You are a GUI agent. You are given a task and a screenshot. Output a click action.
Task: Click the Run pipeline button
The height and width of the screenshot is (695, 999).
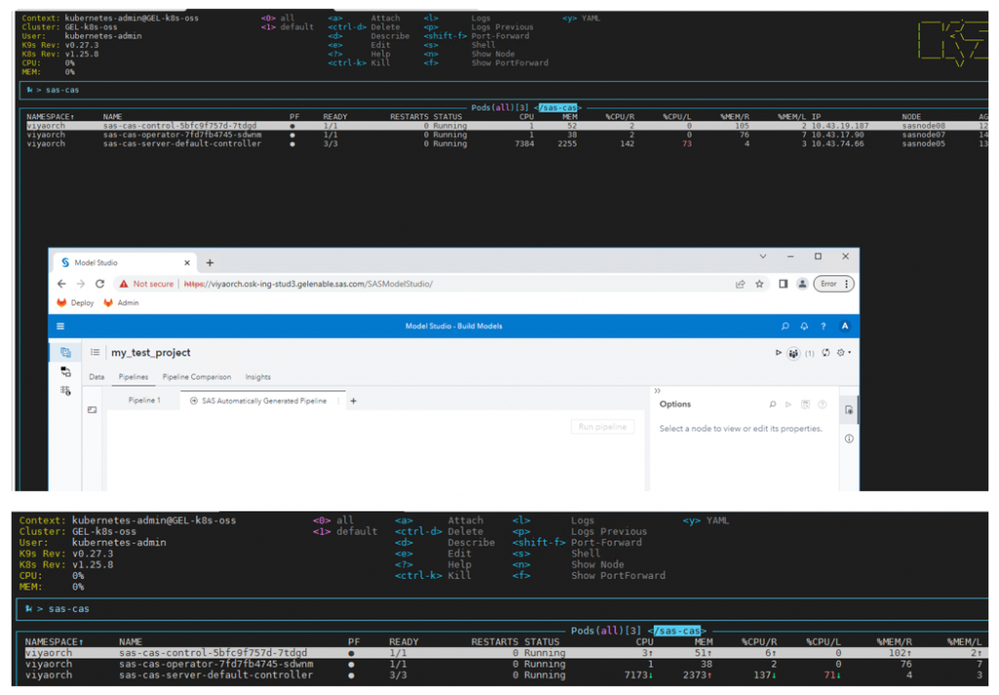coord(602,427)
